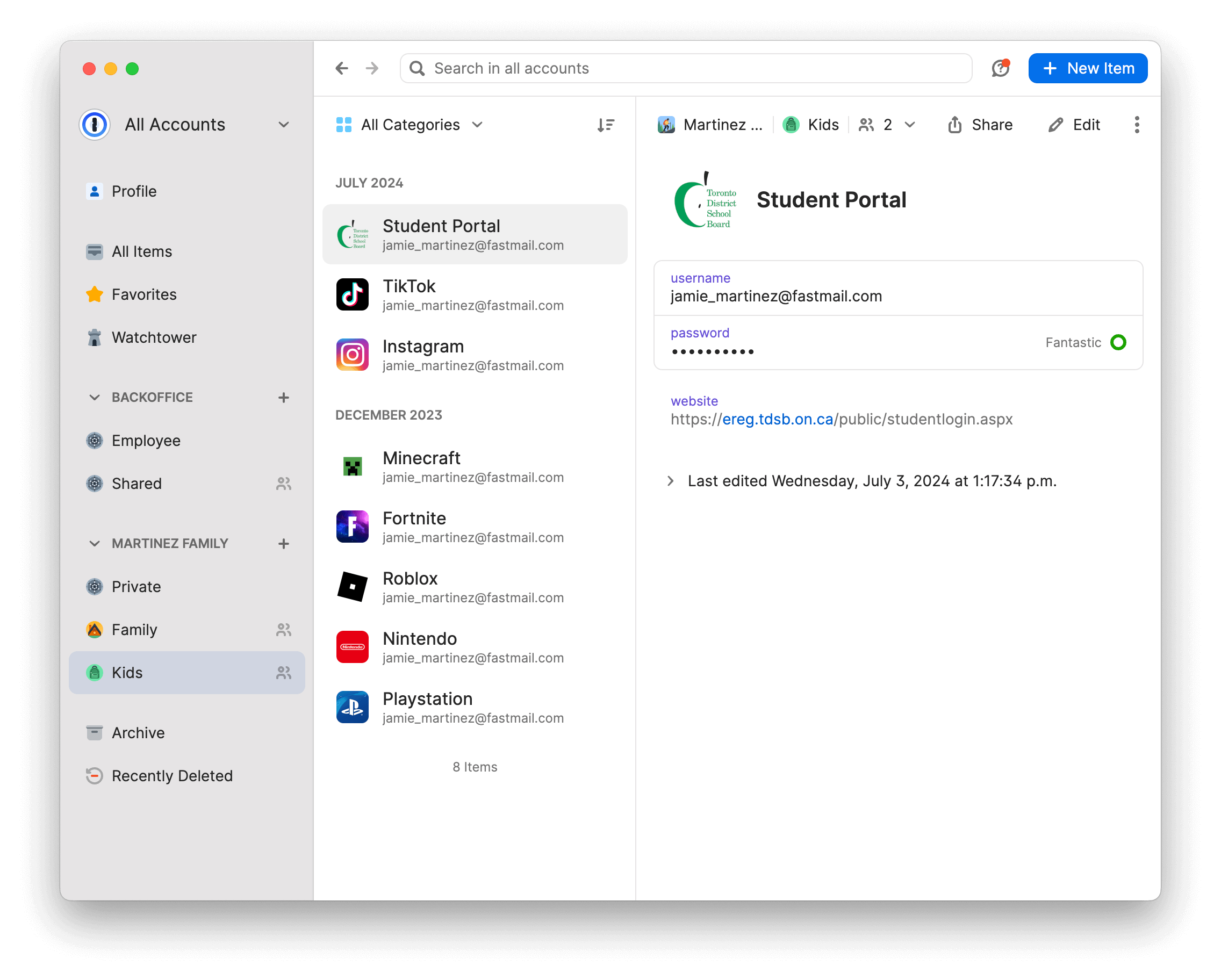1221x980 pixels.
Task: Click the password strength indicator circle
Action: [x=1118, y=342]
